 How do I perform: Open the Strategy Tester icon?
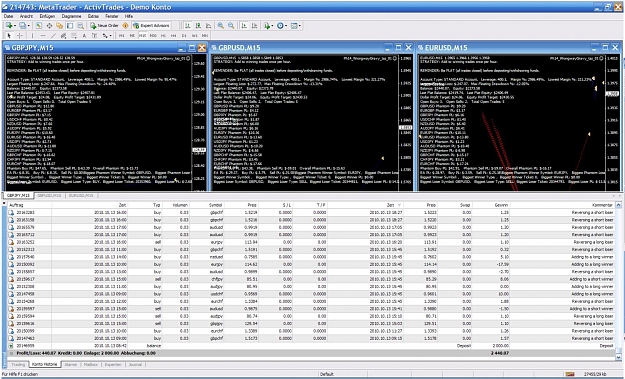coord(81,26)
